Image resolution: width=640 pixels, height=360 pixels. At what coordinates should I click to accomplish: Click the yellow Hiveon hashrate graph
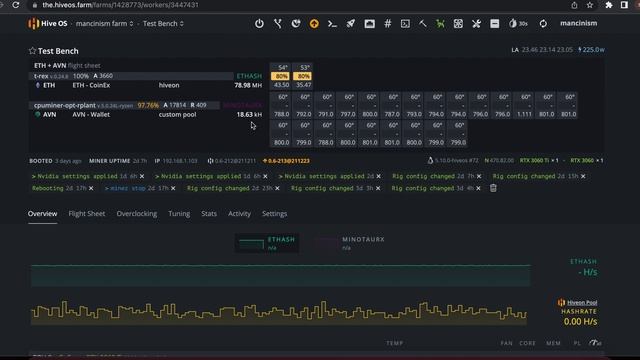tap(279, 313)
